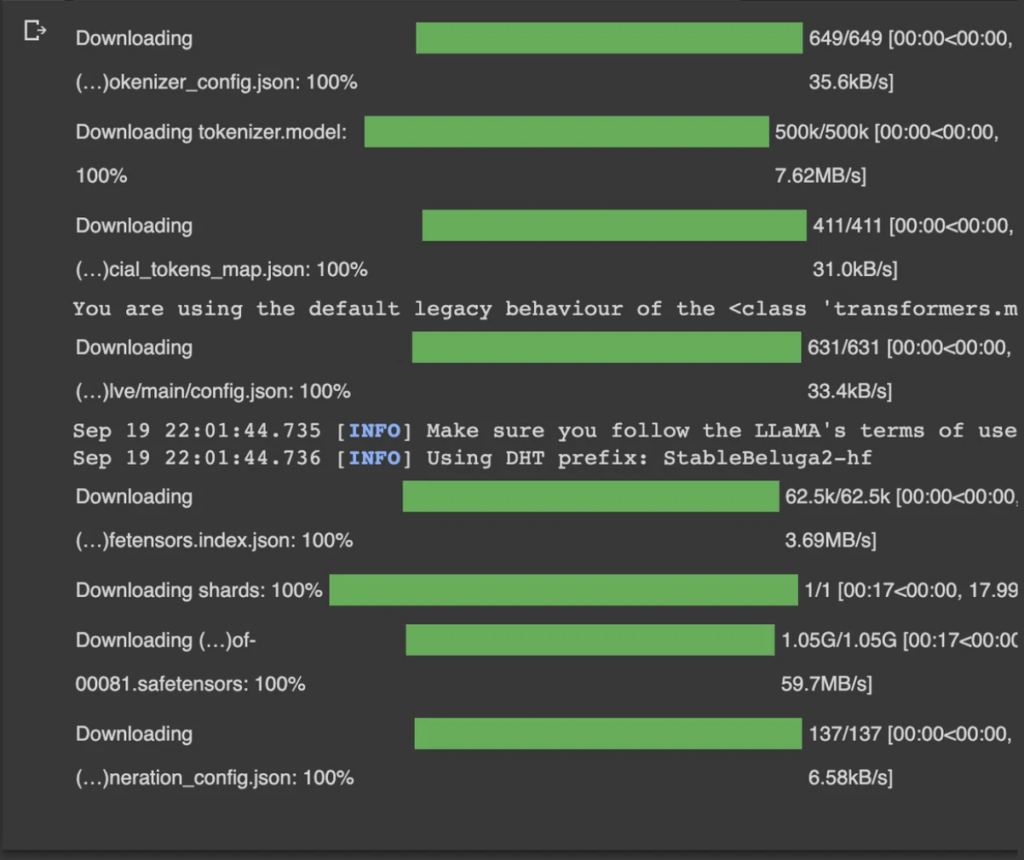Click the default legacy behaviour warning line
The height and width of the screenshot is (860, 1024).
pos(545,308)
